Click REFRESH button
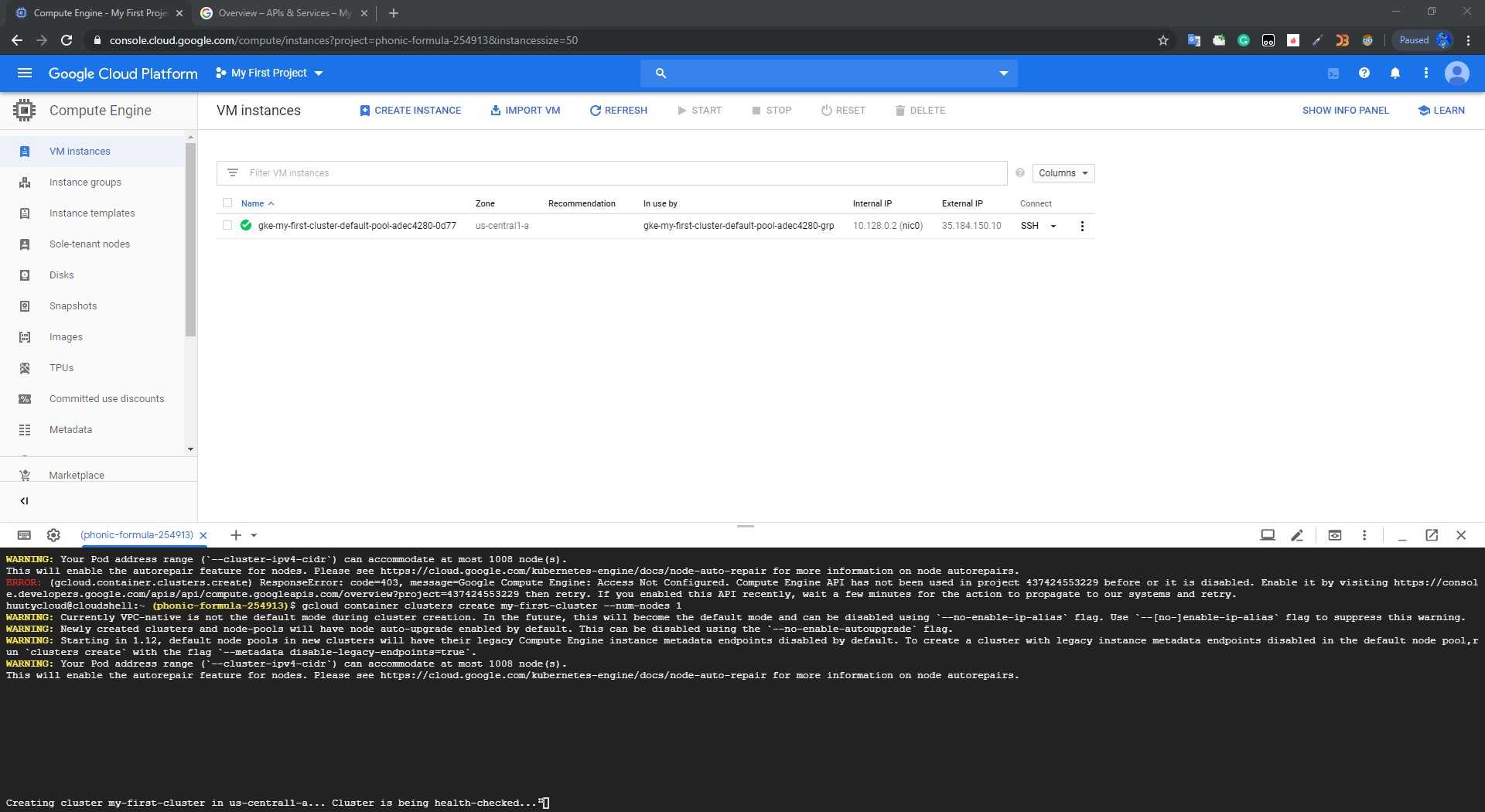The image size is (1485, 812). pyautogui.click(x=618, y=111)
